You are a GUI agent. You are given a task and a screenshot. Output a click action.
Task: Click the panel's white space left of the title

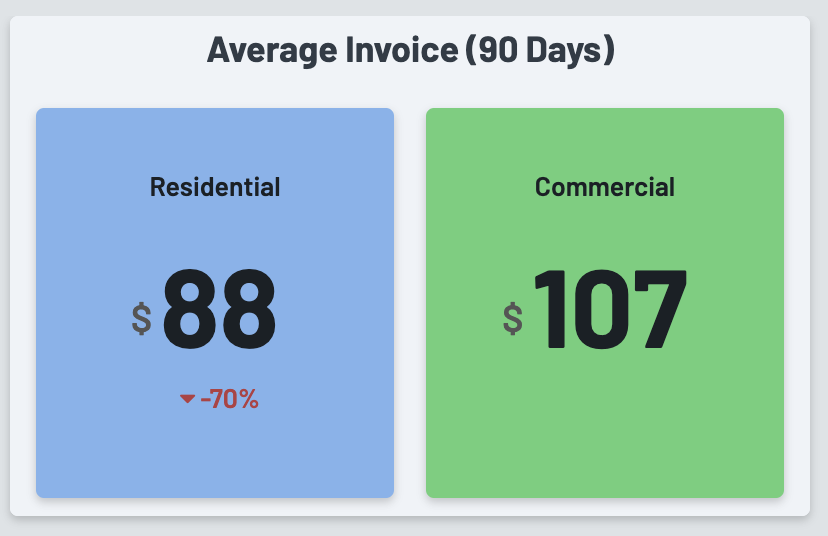pos(100,49)
